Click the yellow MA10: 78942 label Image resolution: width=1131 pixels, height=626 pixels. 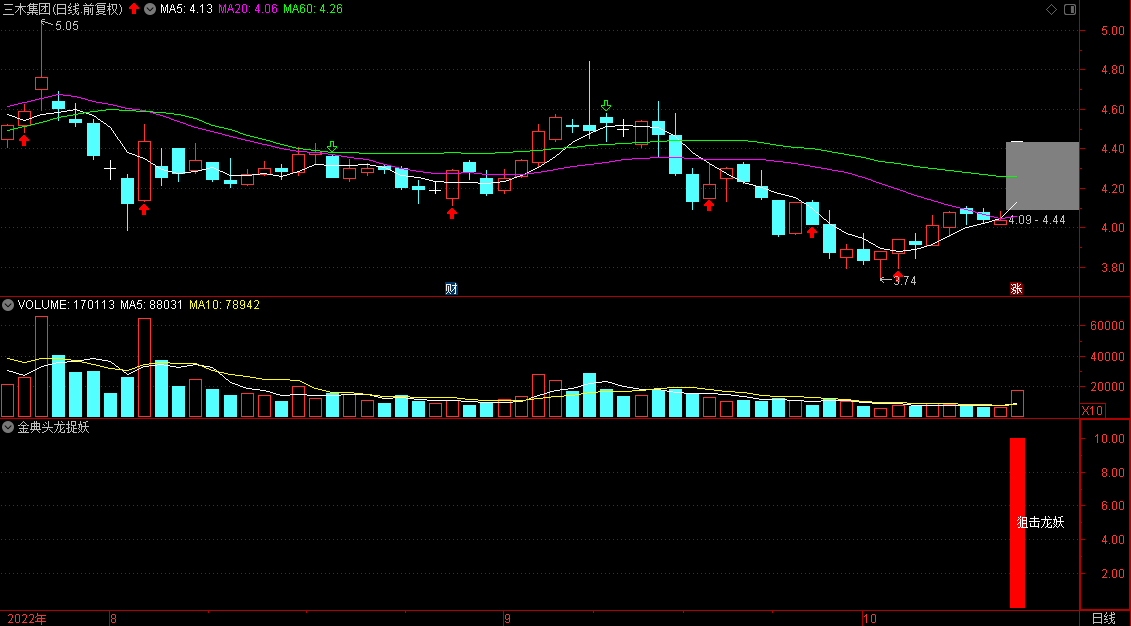(x=224, y=305)
